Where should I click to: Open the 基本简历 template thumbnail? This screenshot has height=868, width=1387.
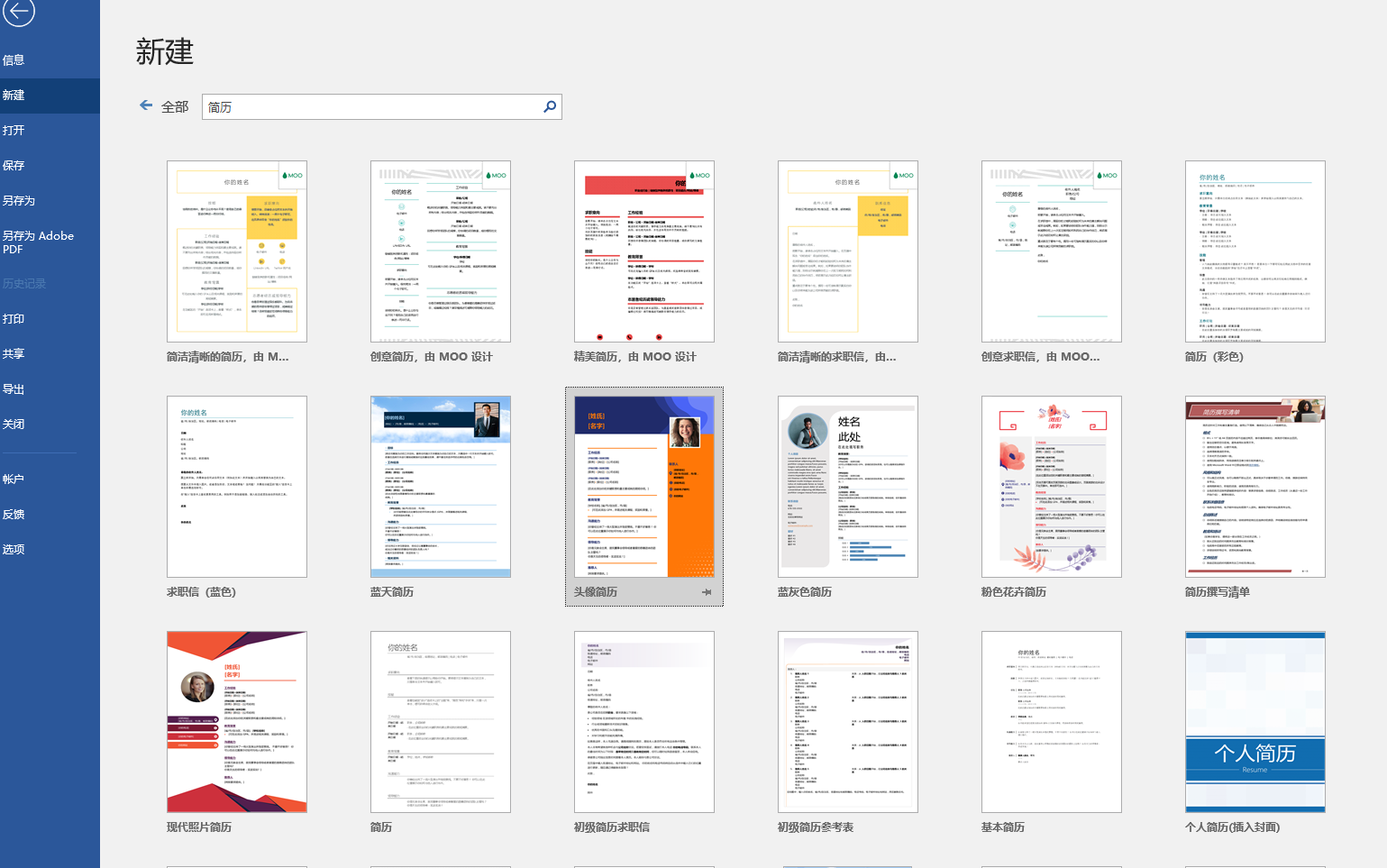coord(1052,722)
